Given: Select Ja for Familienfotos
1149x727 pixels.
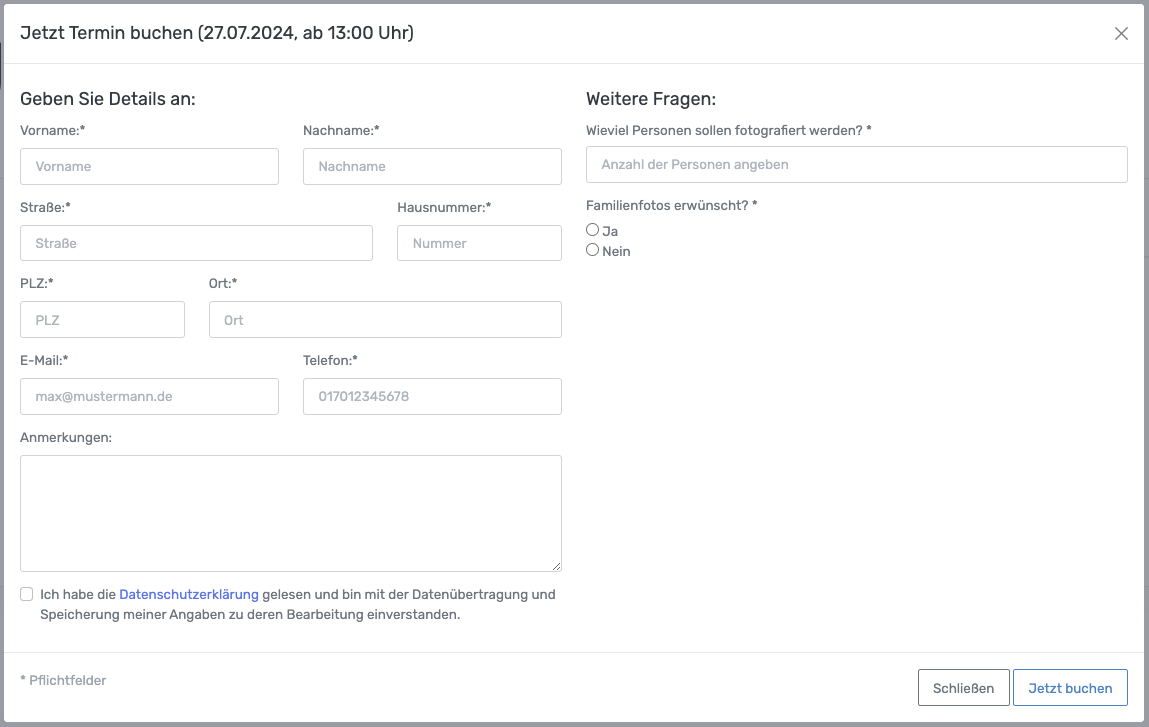Looking at the screenshot, I should tap(592, 230).
